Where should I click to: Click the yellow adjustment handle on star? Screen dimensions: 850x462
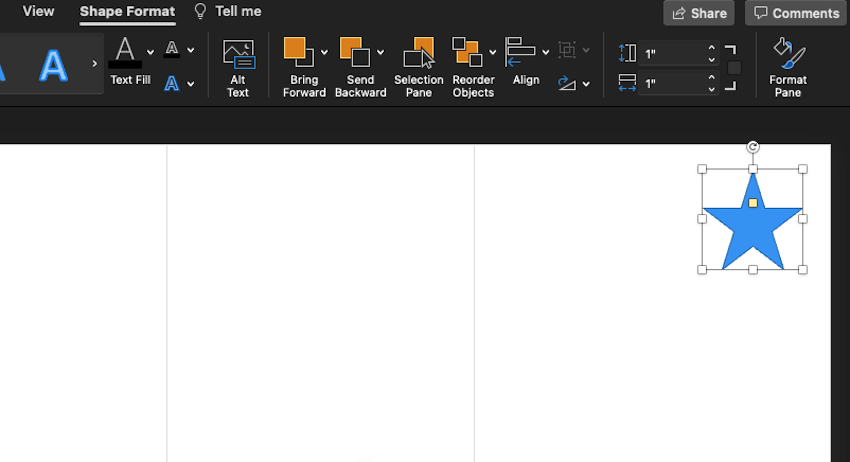click(x=753, y=203)
